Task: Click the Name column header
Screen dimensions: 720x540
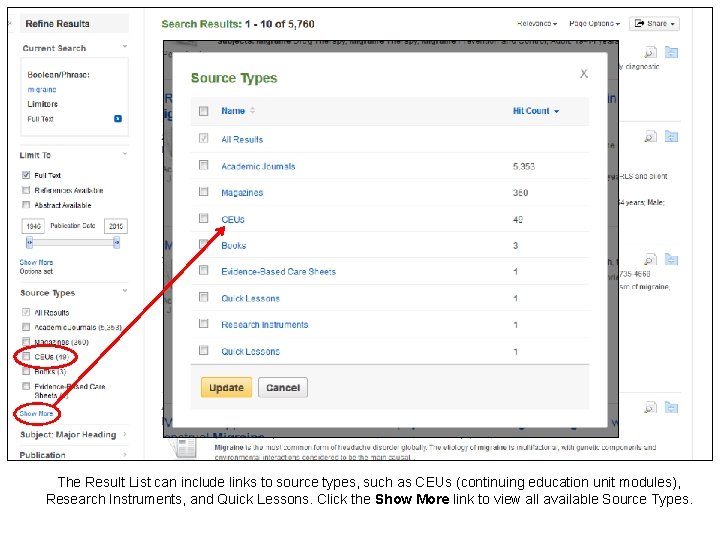Action: point(233,111)
